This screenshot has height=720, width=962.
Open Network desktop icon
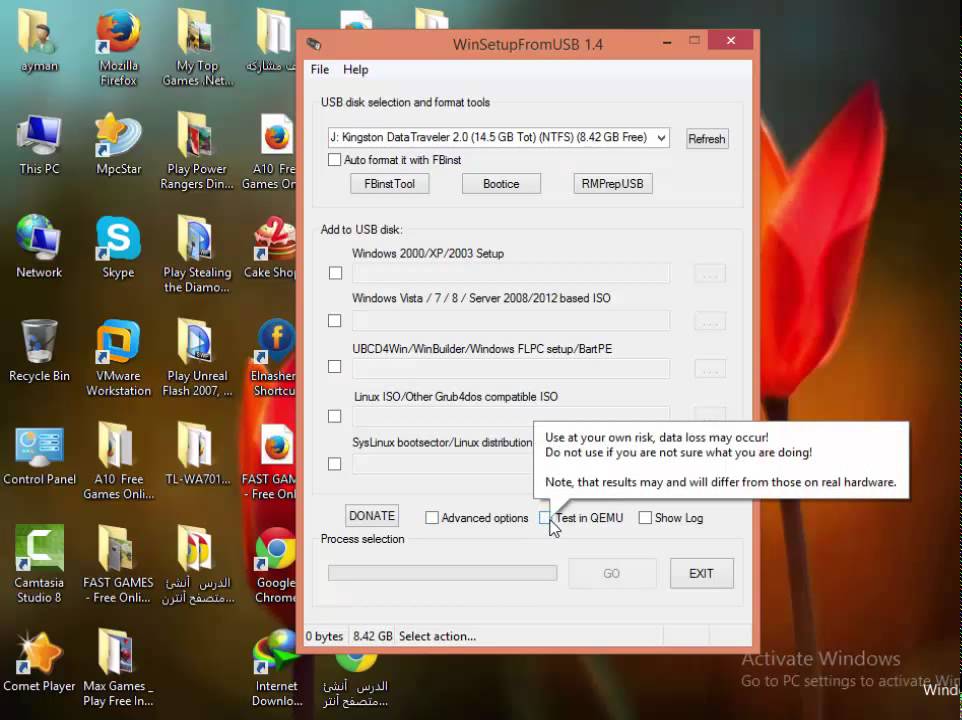point(39,245)
